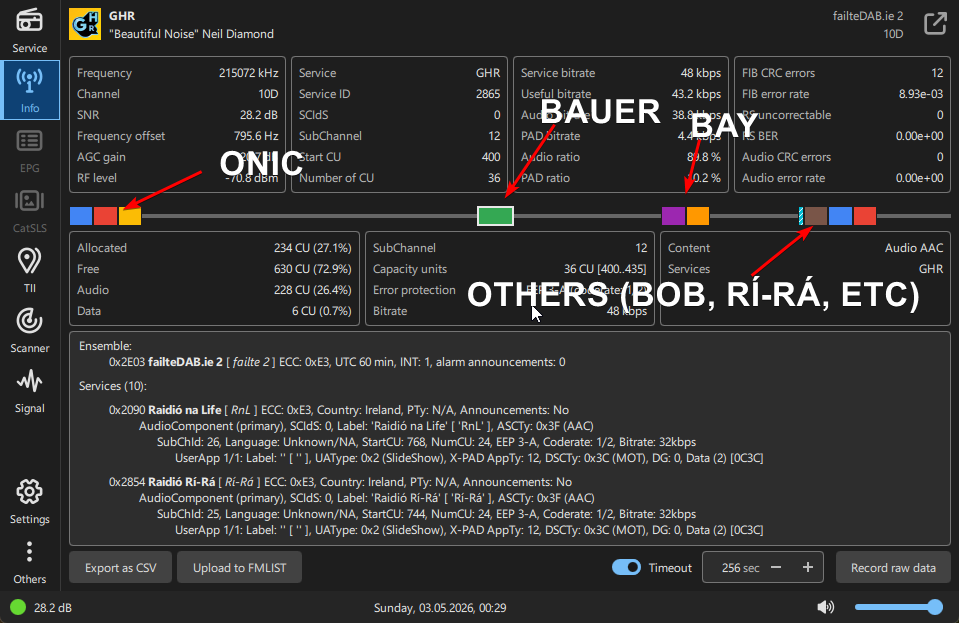Click Record raw data button
959x623 pixels.
pyautogui.click(x=893, y=567)
